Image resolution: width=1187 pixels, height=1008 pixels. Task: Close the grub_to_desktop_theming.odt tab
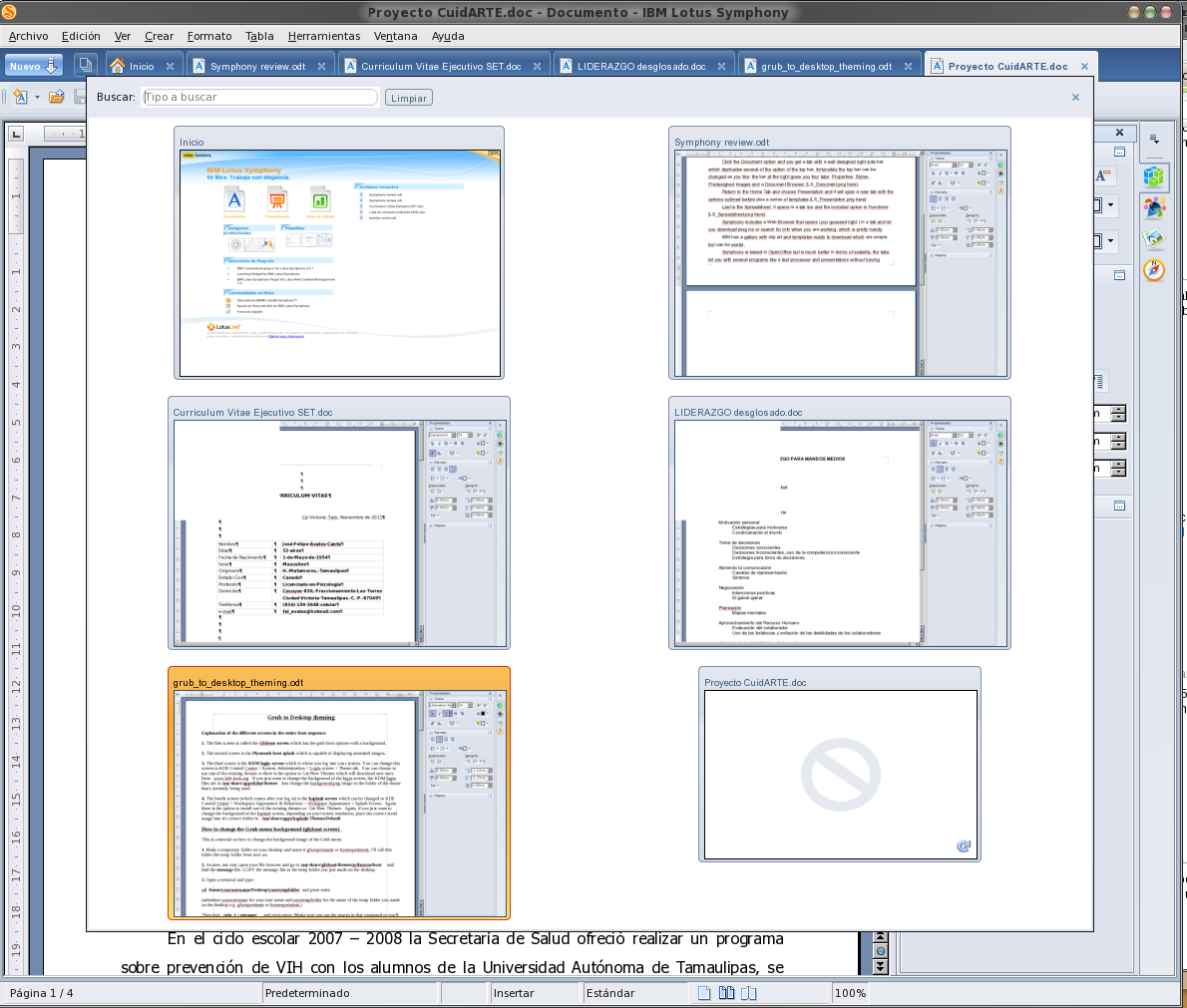(x=908, y=67)
